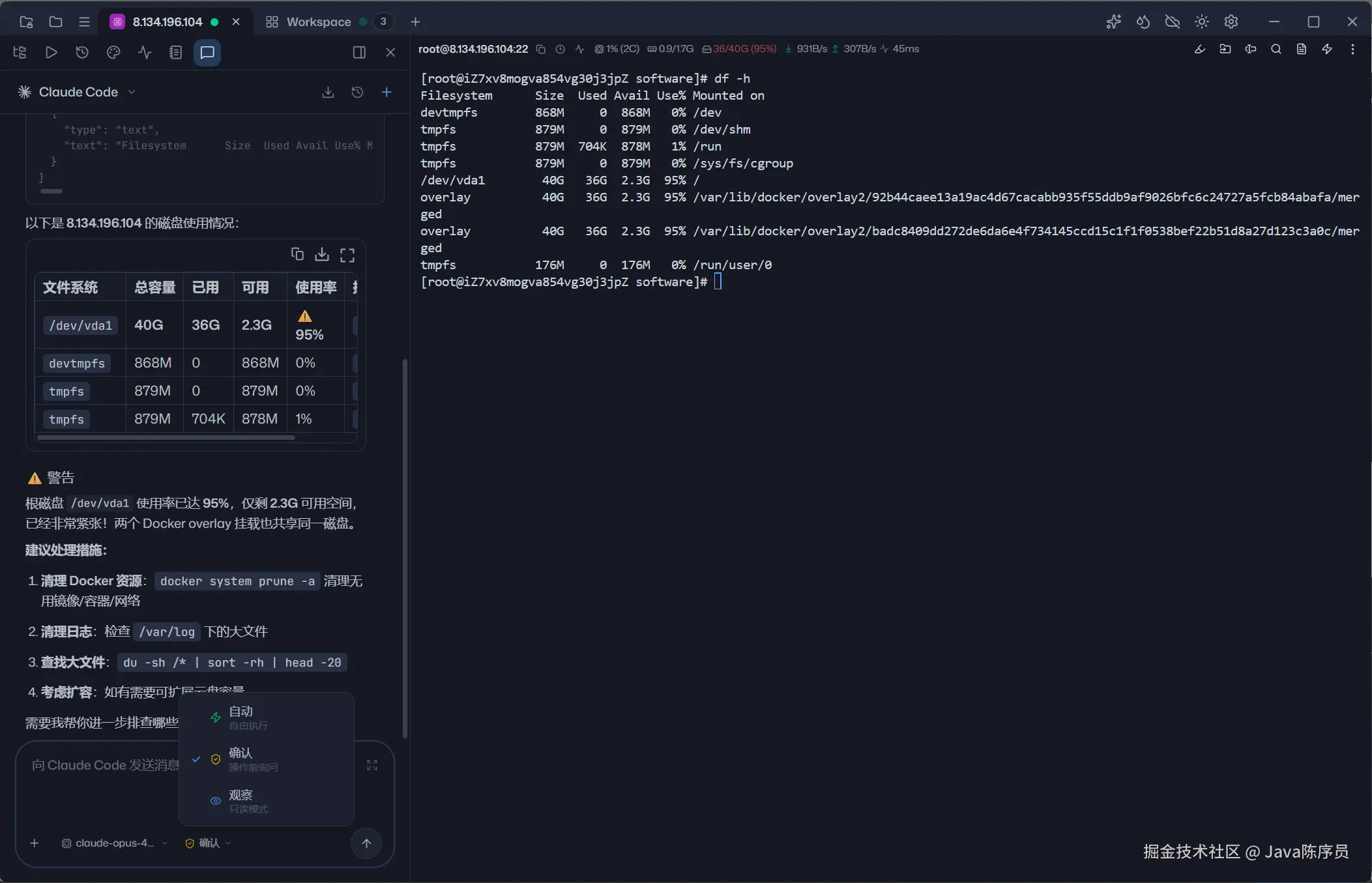Switch to the Workspace tab
This screenshot has height=883, width=1372.
point(319,22)
